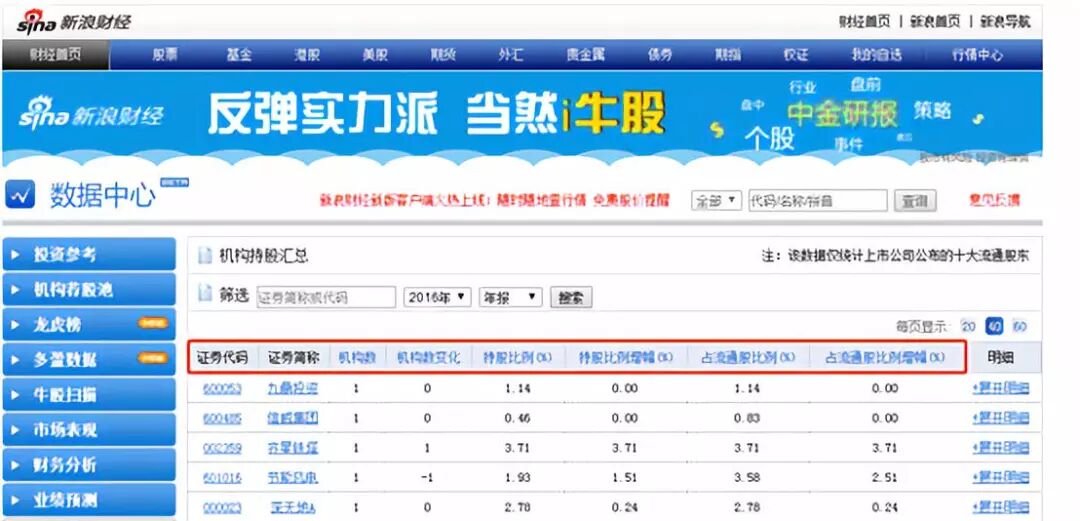Select 外汇 in the navigation bar
Viewport: 1080px width, 521px height.
click(x=510, y=54)
